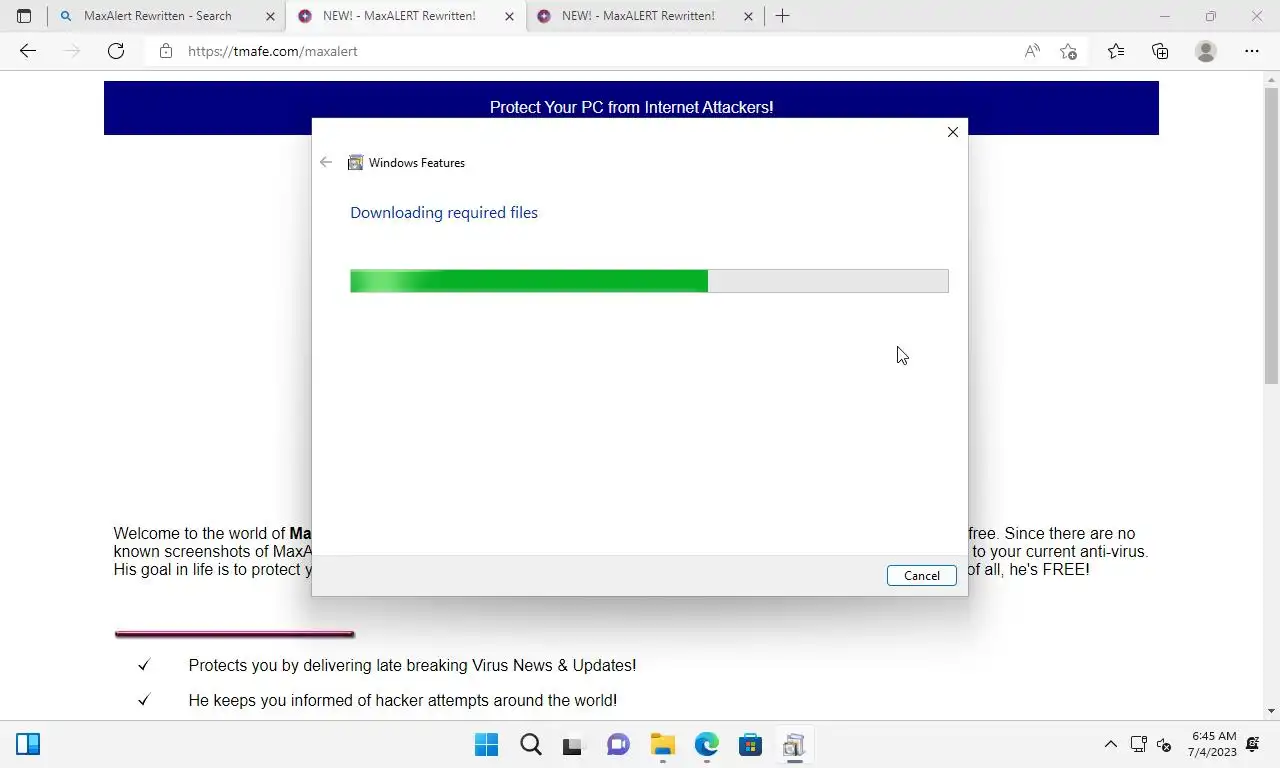Cancel the Windows Features download
The height and width of the screenshot is (768, 1280).
(921, 575)
